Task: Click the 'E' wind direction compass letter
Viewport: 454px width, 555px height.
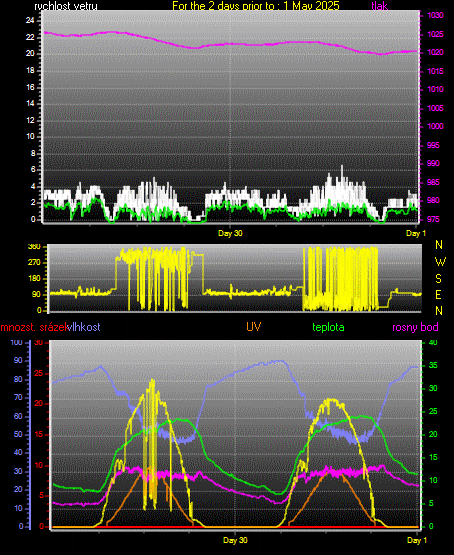Action: tap(438, 294)
